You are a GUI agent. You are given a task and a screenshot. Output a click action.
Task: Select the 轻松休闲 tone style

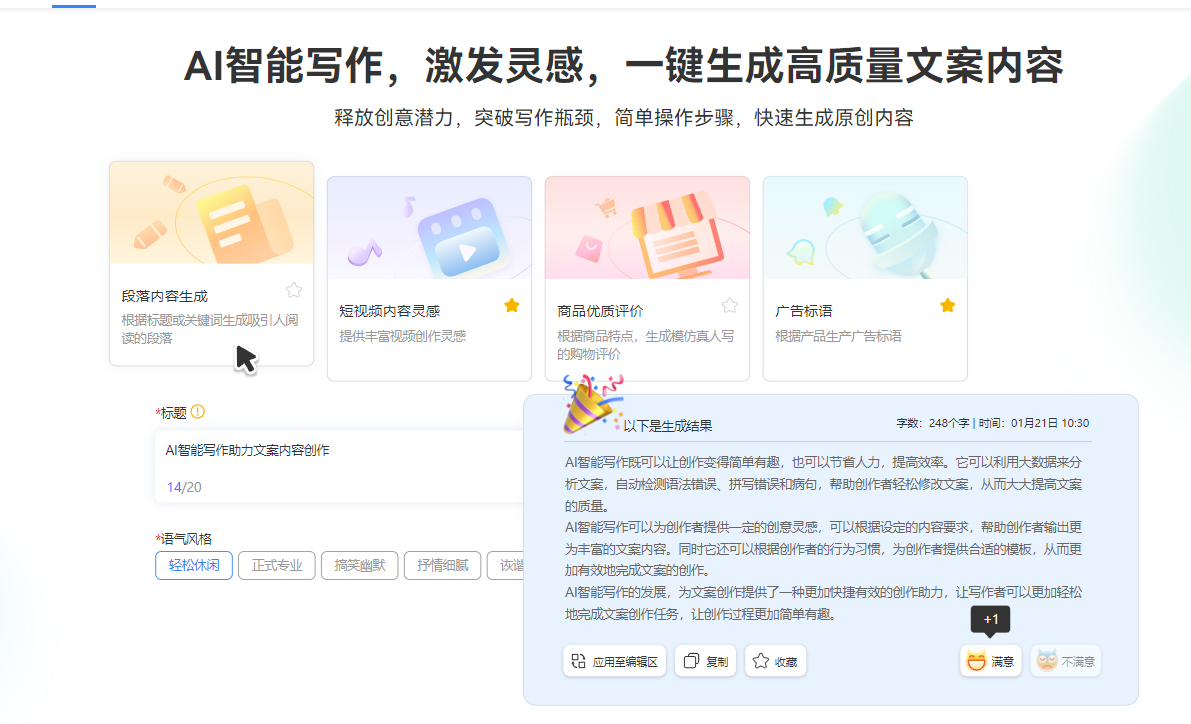(x=194, y=565)
